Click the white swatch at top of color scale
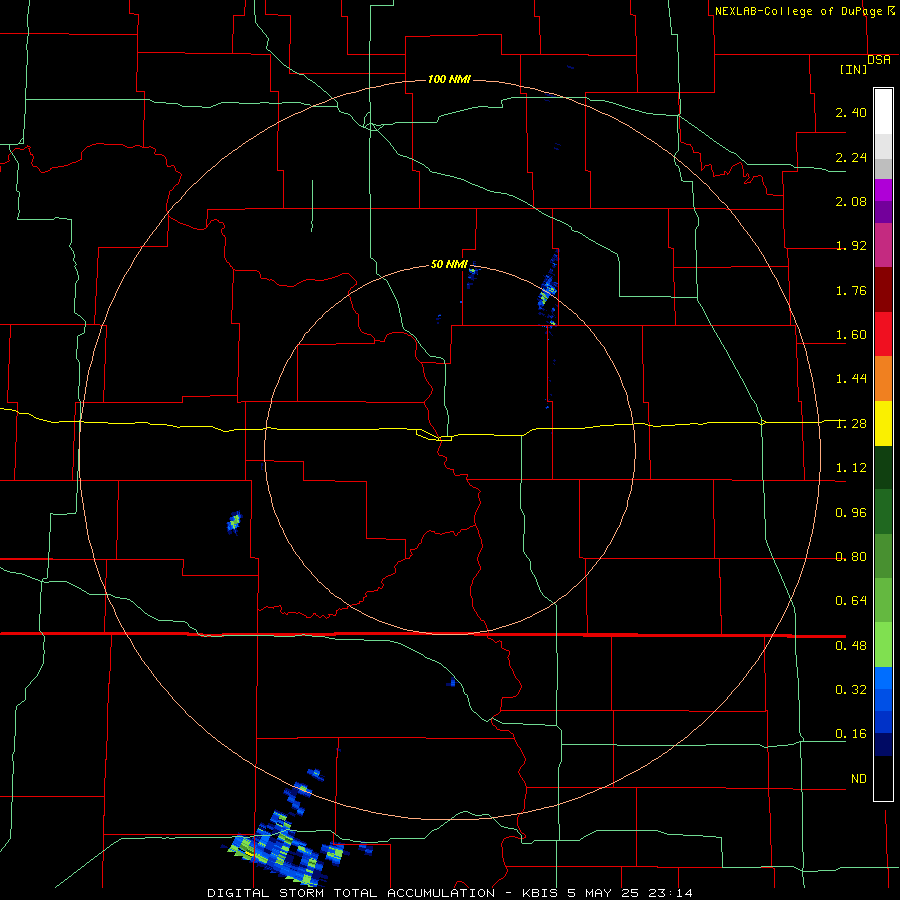The height and width of the screenshot is (900, 900). [x=883, y=112]
